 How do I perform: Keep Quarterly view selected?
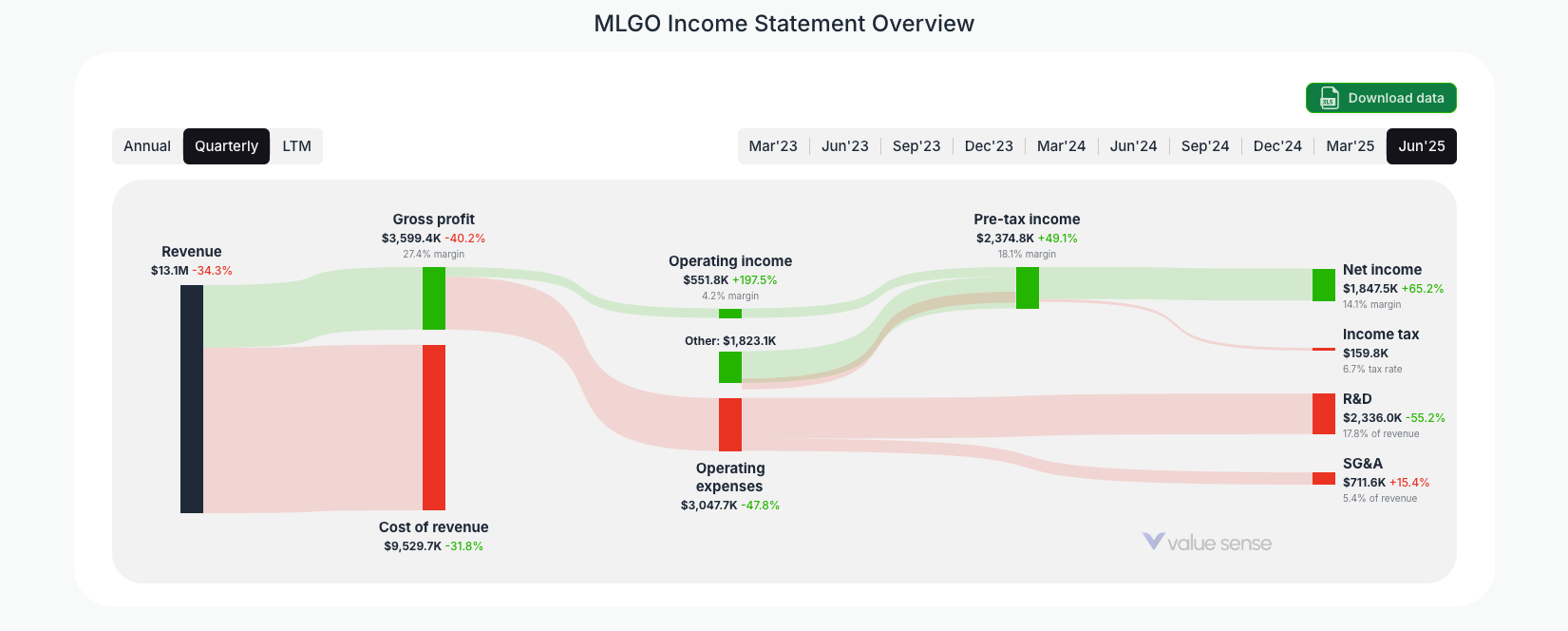point(226,145)
